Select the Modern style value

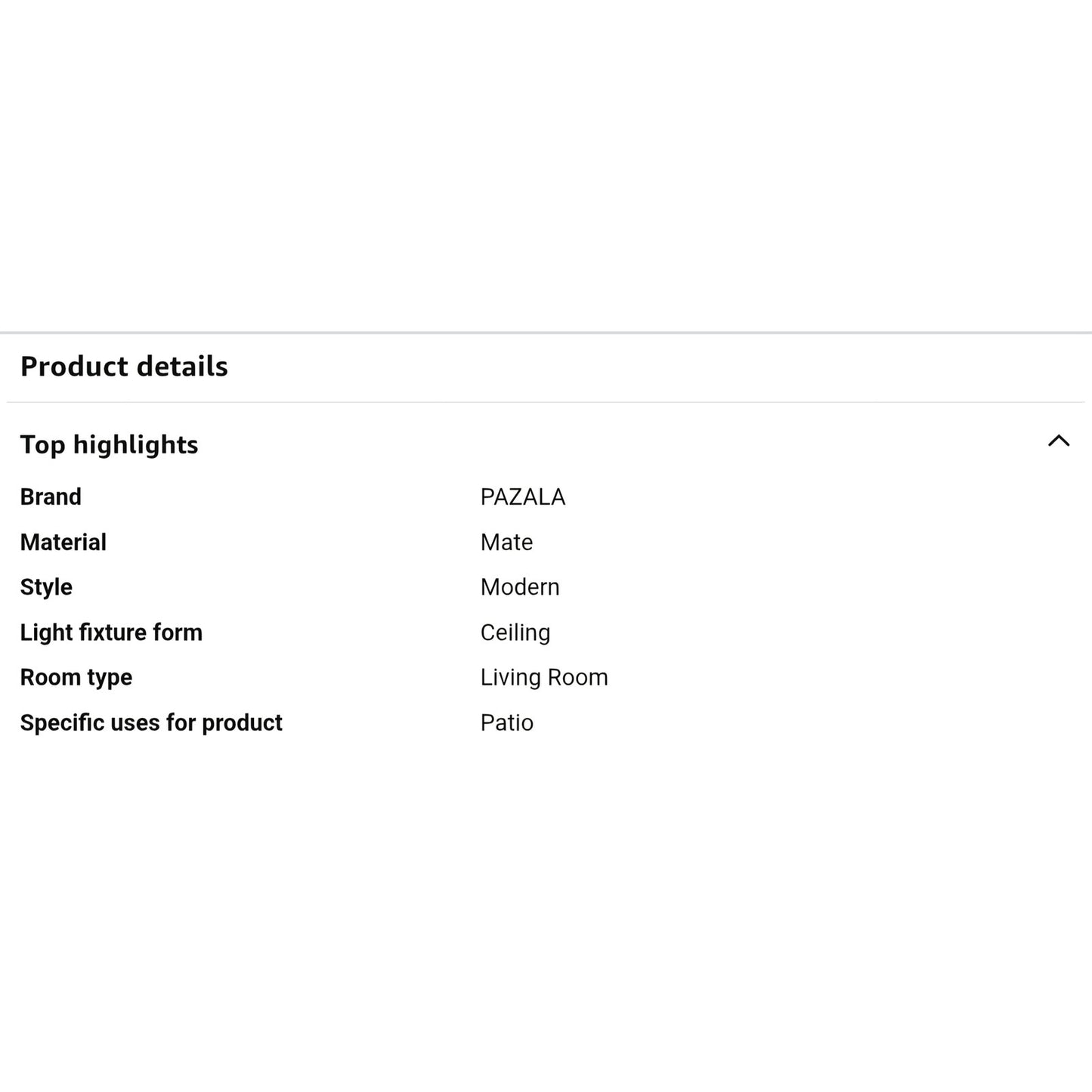[520, 587]
